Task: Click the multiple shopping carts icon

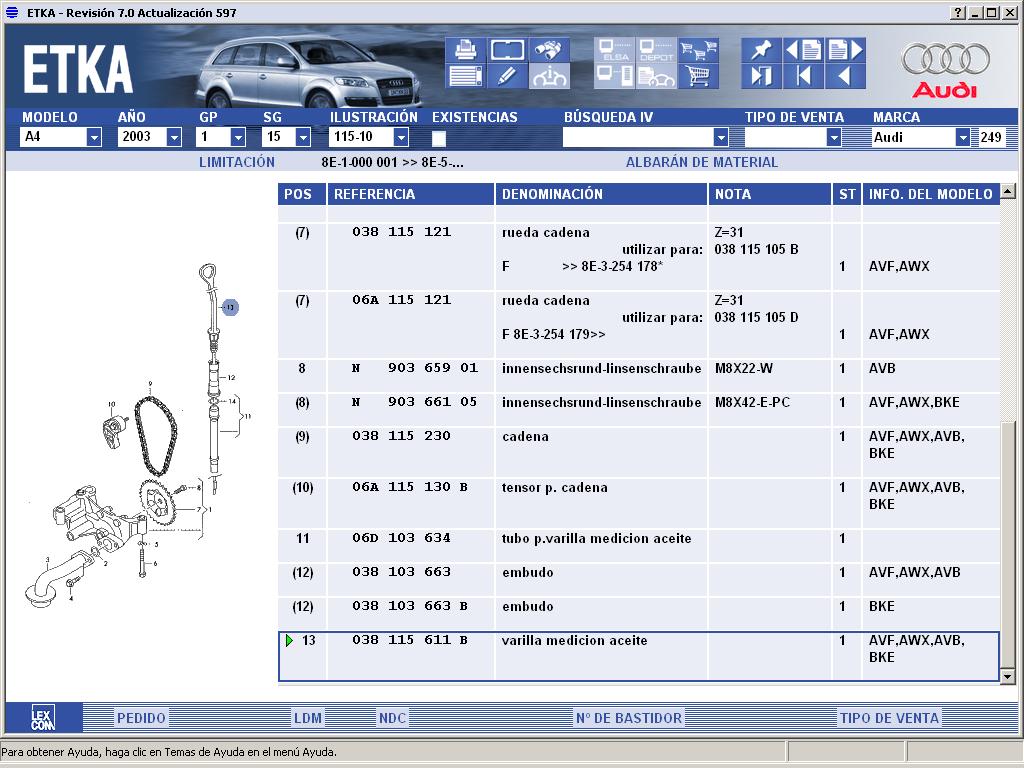Action: (x=698, y=50)
